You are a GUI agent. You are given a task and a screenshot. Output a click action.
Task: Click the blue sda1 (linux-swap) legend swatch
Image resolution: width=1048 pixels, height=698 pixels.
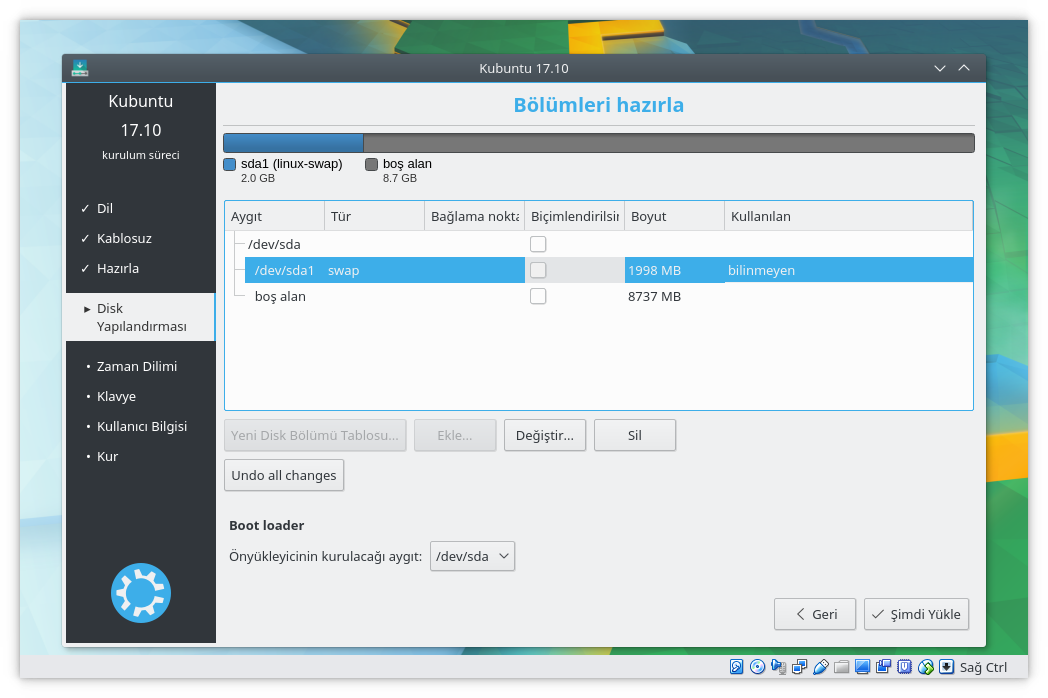[x=230, y=164]
